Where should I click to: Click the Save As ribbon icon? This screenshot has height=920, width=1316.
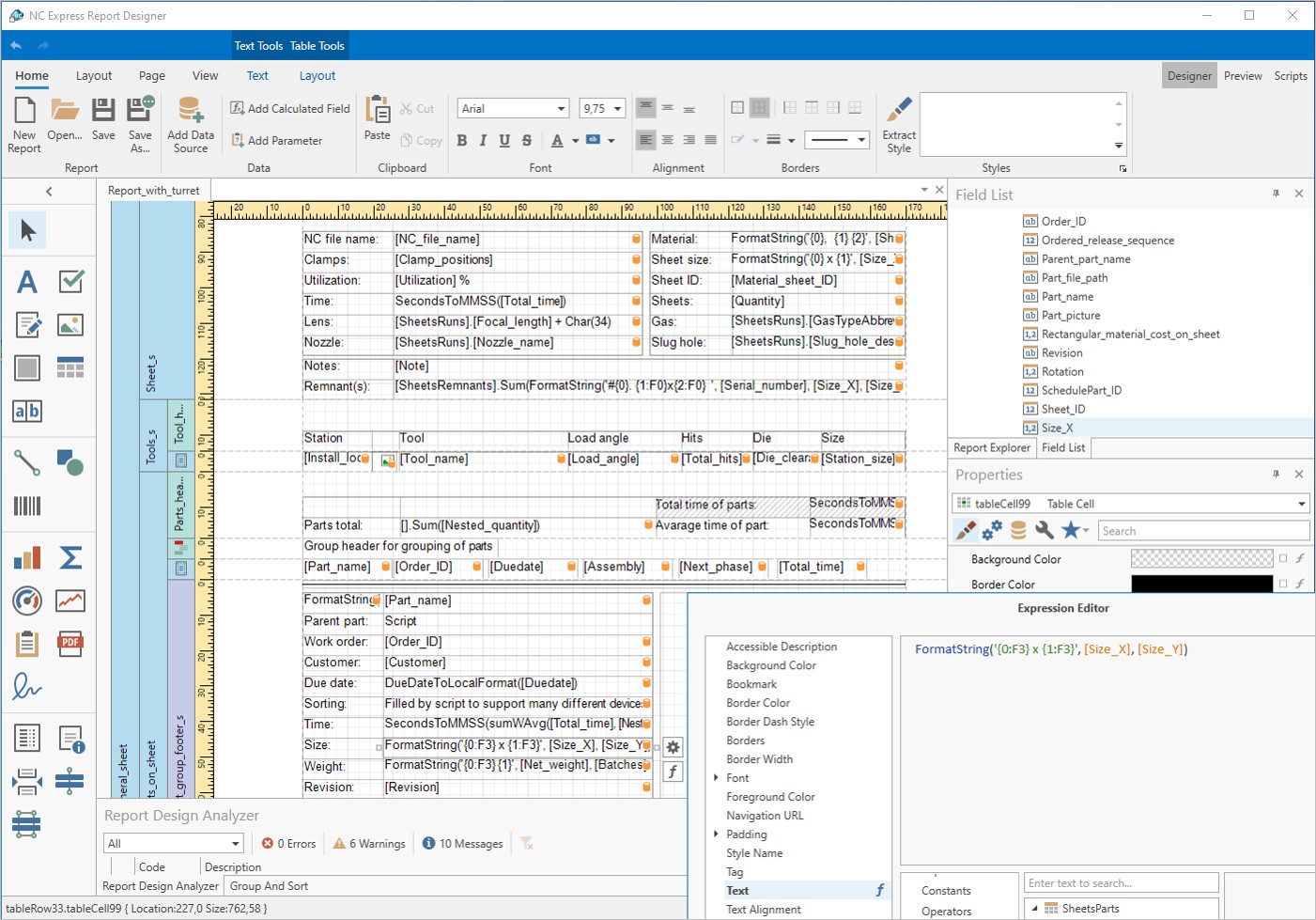click(x=140, y=111)
